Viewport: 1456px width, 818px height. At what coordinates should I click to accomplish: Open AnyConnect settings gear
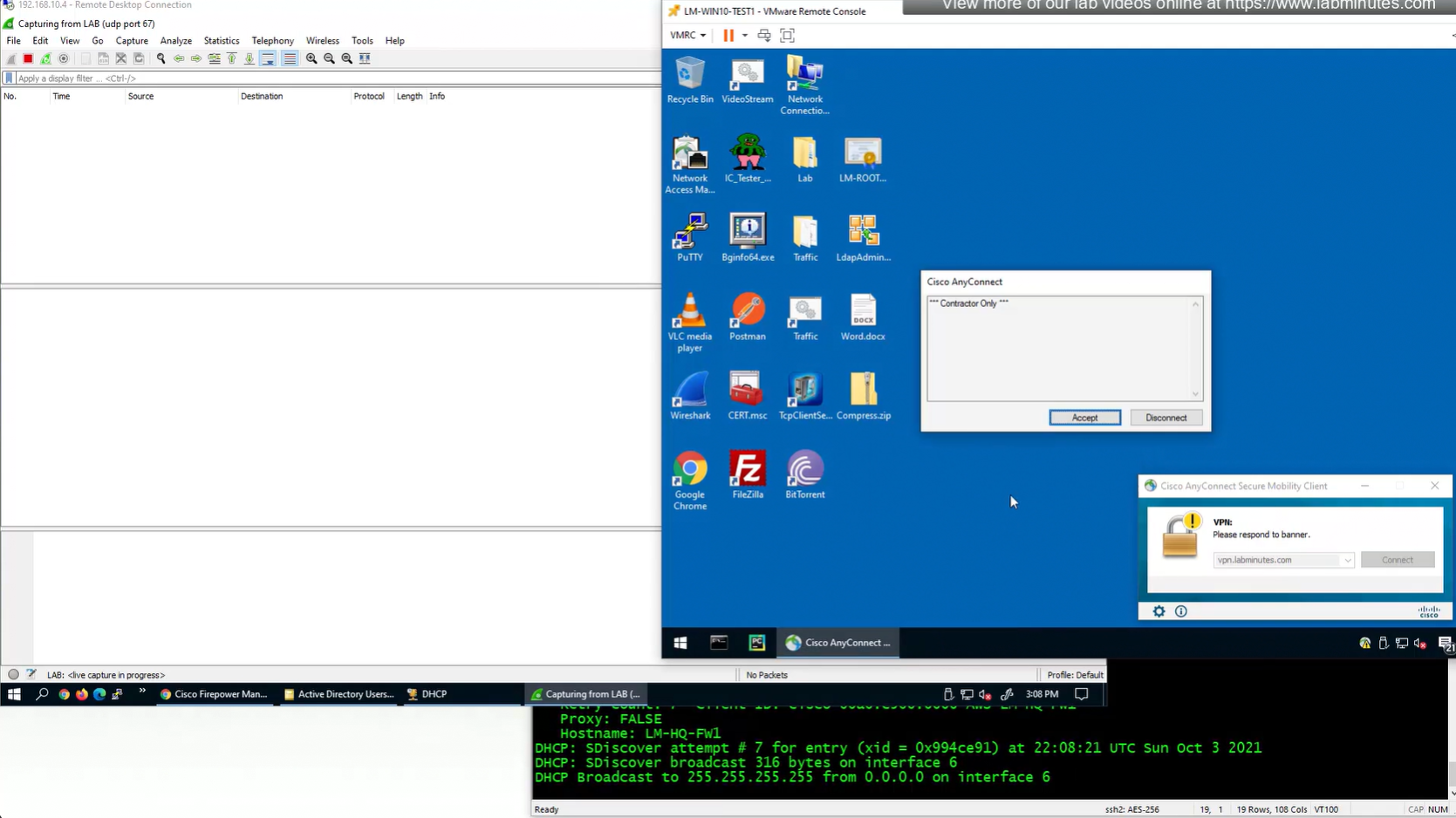tap(1159, 611)
